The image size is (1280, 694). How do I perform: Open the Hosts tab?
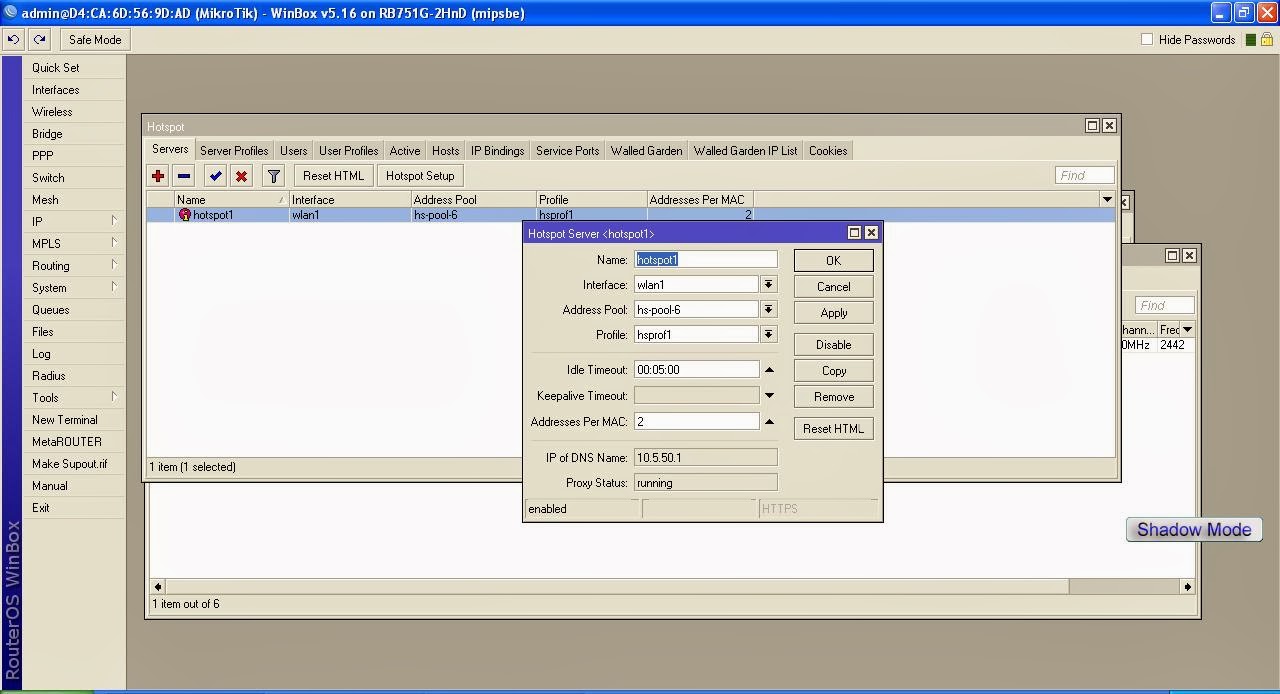tap(446, 151)
